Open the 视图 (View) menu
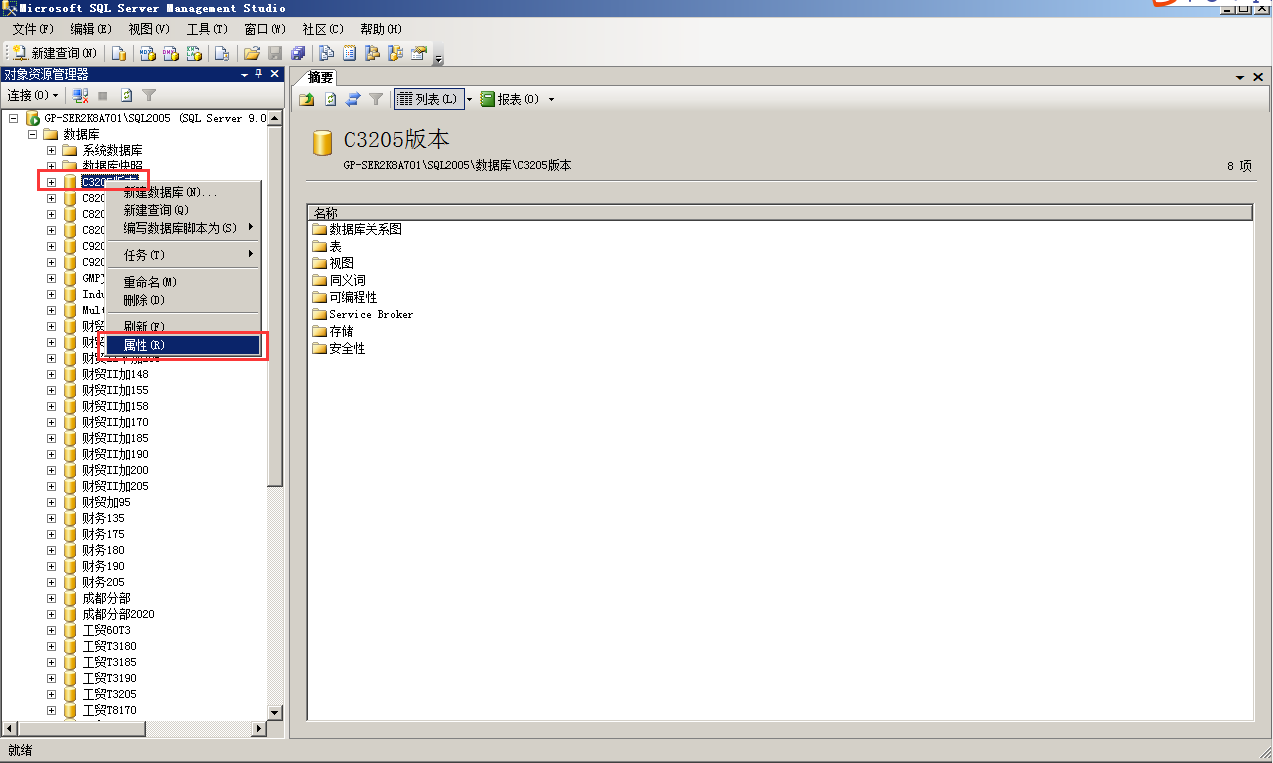 pos(149,29)
